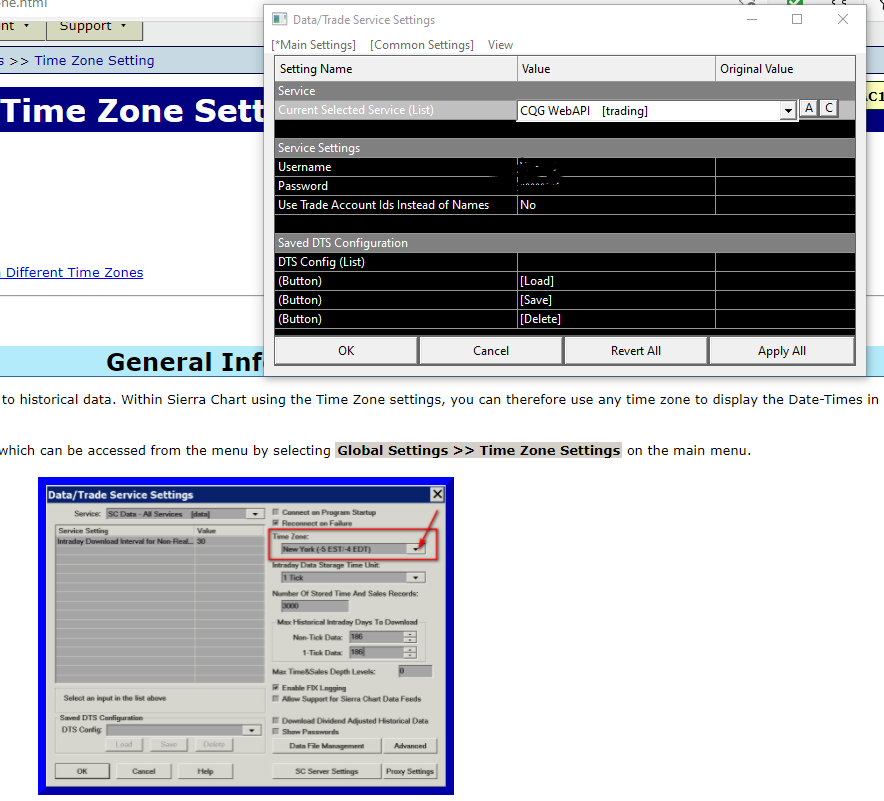The image size is (884, 801).
Task: Click the embedded Data/Trade Service Settings screenshot
Action: pyautogui.click(x=246, y=636)
